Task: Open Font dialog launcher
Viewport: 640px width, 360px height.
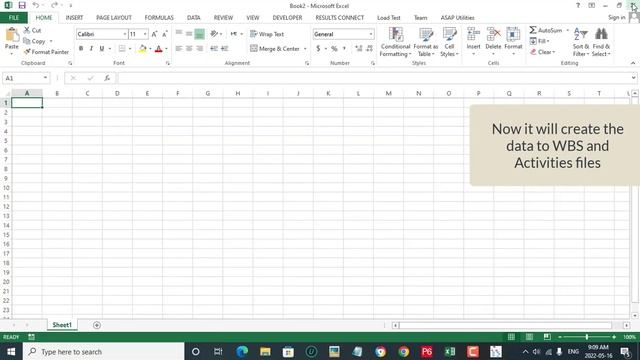Action: pos(168,63)
